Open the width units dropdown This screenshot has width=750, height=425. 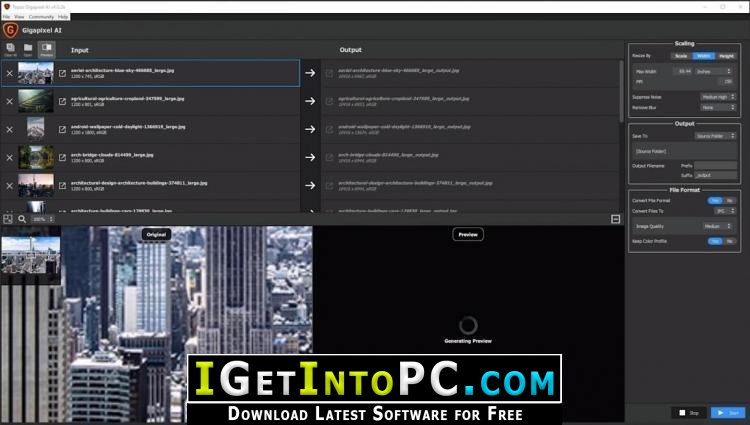click(713, 71)
